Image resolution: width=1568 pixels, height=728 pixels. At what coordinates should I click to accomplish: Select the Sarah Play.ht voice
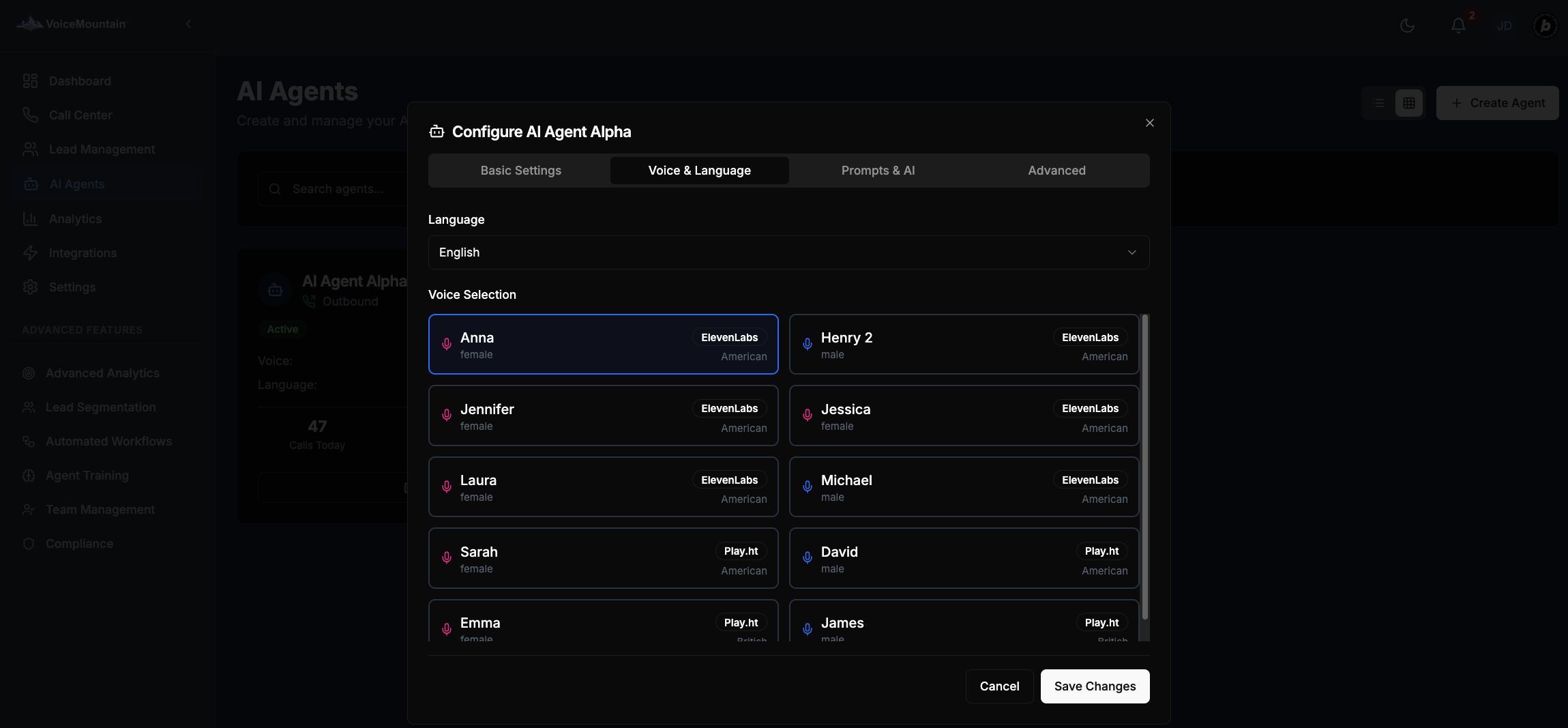604,558
